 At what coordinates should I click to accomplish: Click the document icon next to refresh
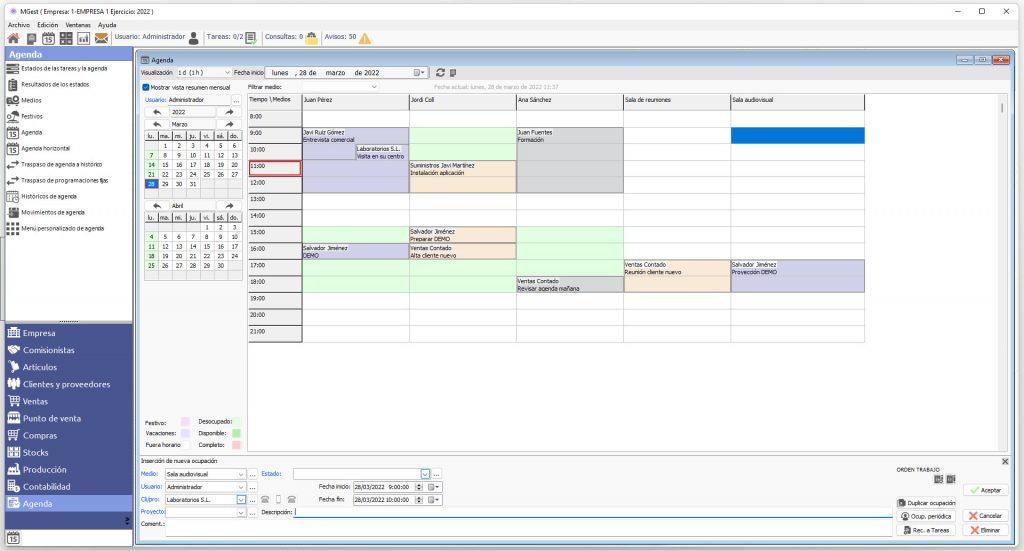(453, 72)
